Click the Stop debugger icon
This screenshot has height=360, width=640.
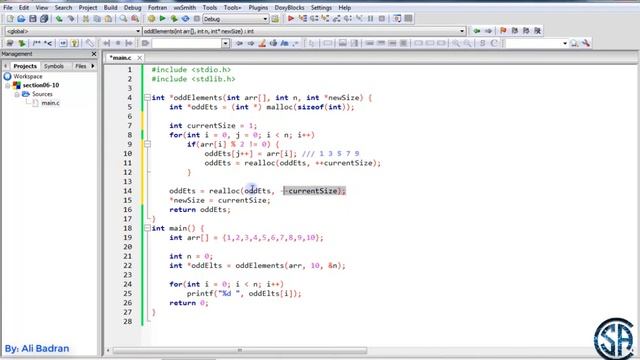point(382,19)
